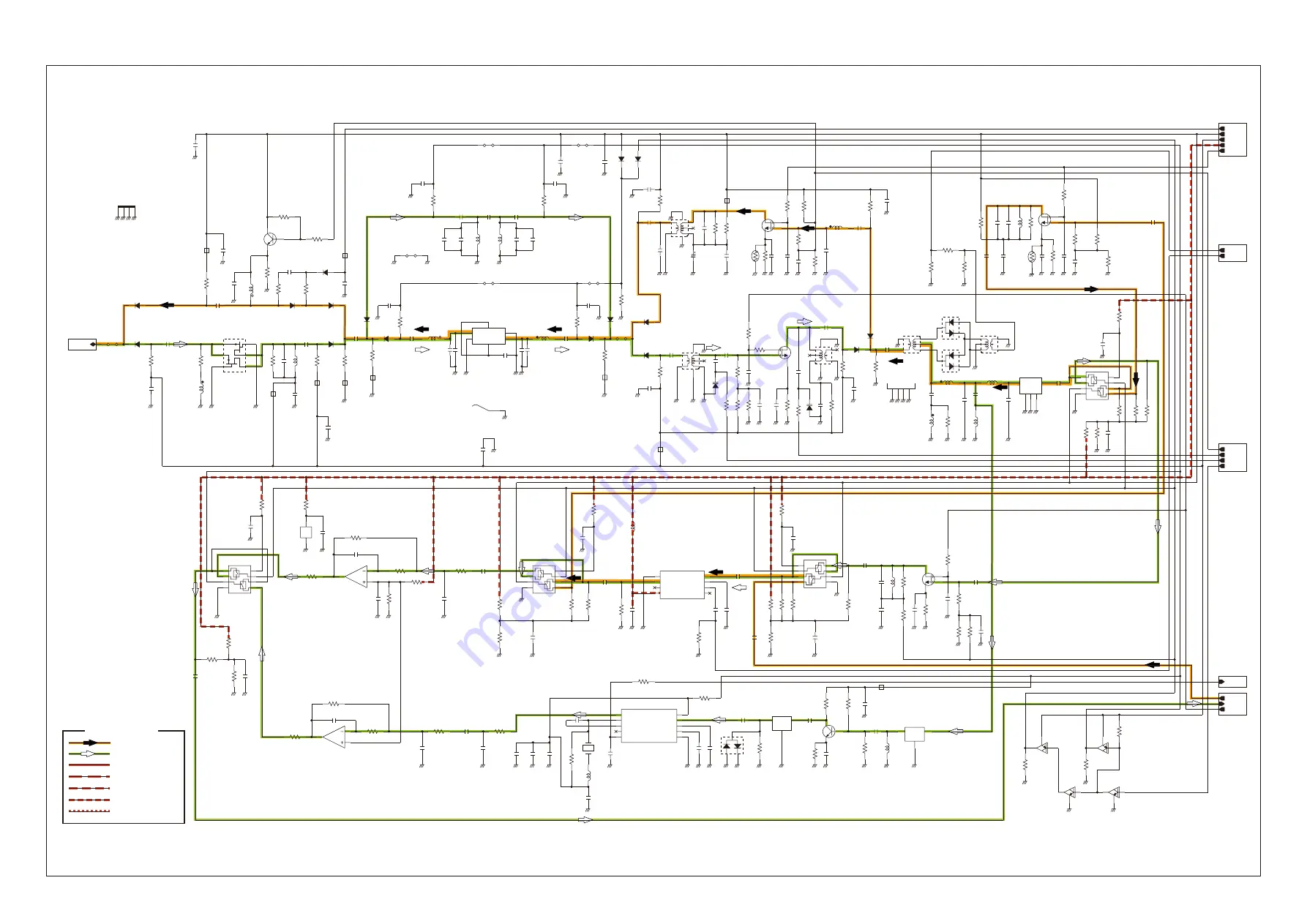Viewport: 1307px width, 924px height.
Task: Select the solid red line legend entry
Action: click(89, 765)
